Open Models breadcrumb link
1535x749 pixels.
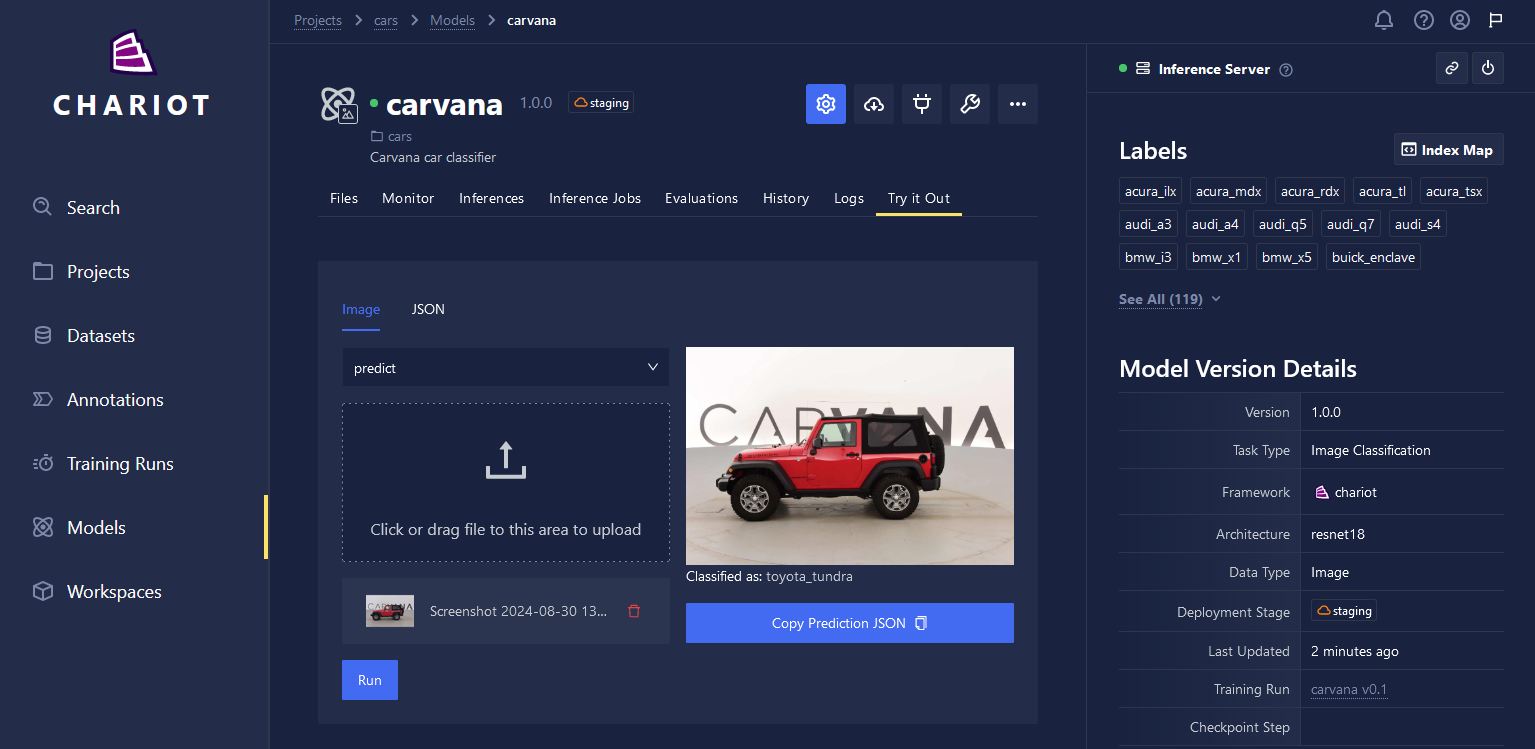pyautogui.click(x=453, y=20)
